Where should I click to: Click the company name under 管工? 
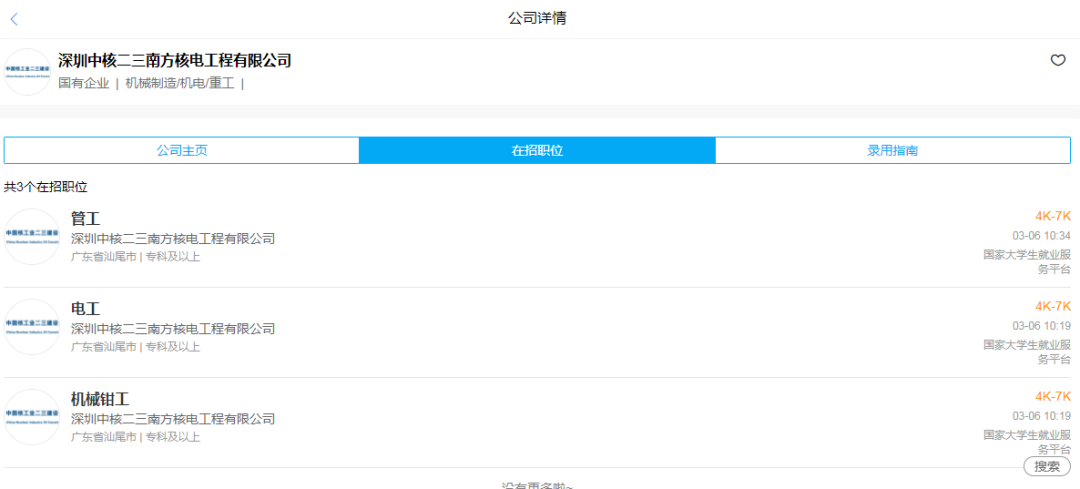pos(173,239)
